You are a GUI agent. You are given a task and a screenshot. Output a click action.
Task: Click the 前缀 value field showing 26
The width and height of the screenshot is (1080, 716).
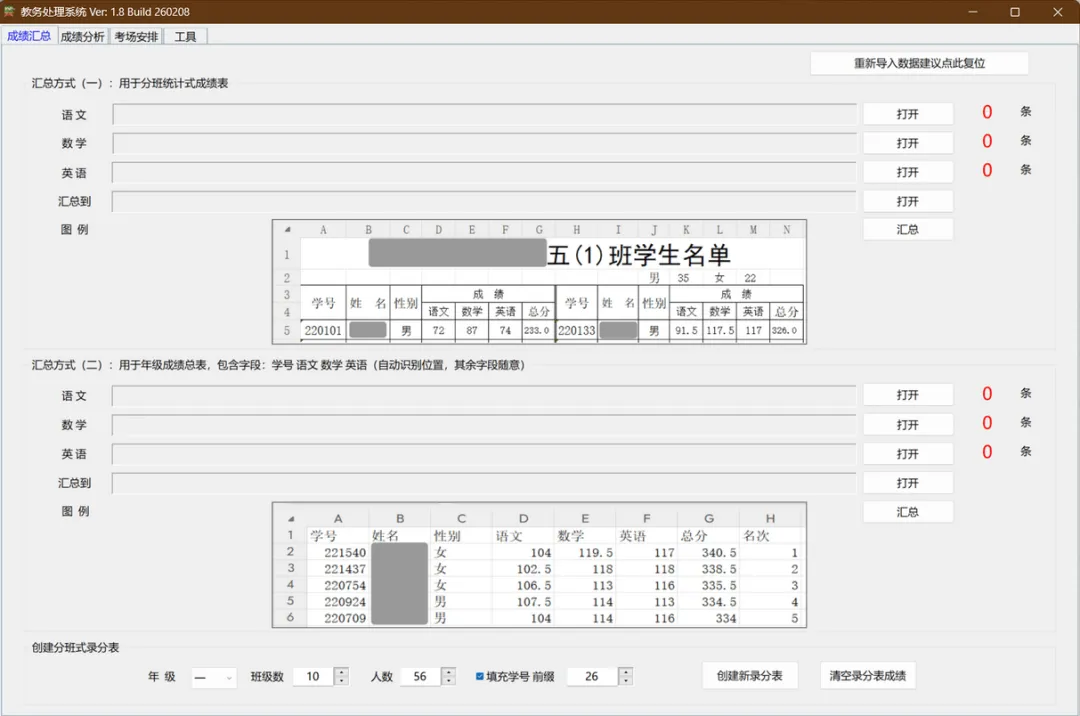(592, 677)
